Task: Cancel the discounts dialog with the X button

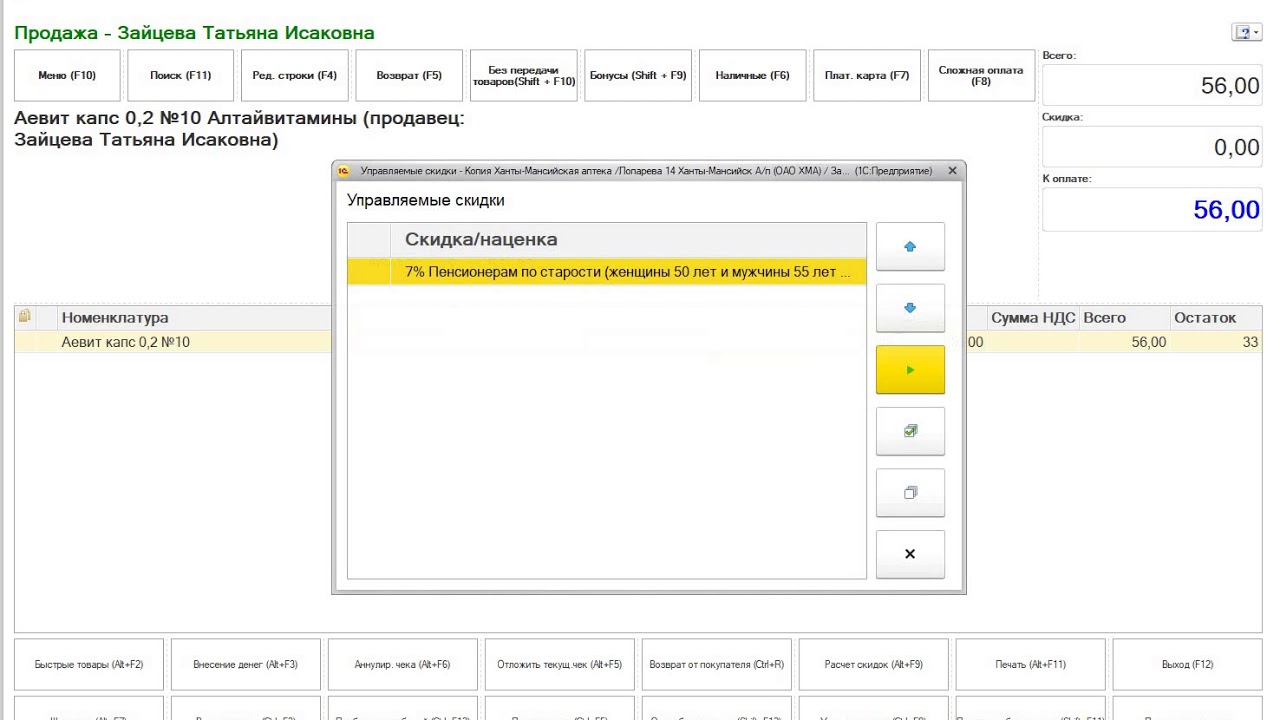Action: tap(910, 554)
